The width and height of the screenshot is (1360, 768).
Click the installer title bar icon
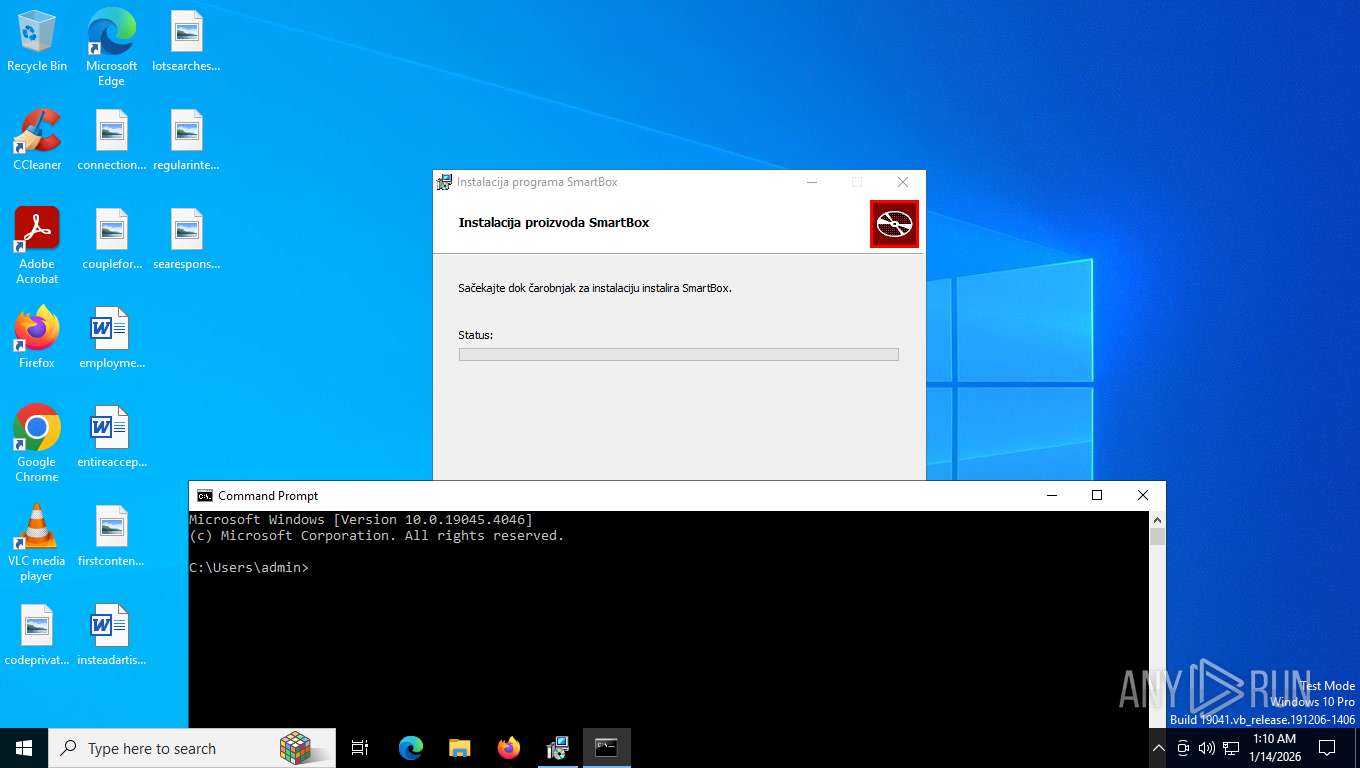coord(444,182)
